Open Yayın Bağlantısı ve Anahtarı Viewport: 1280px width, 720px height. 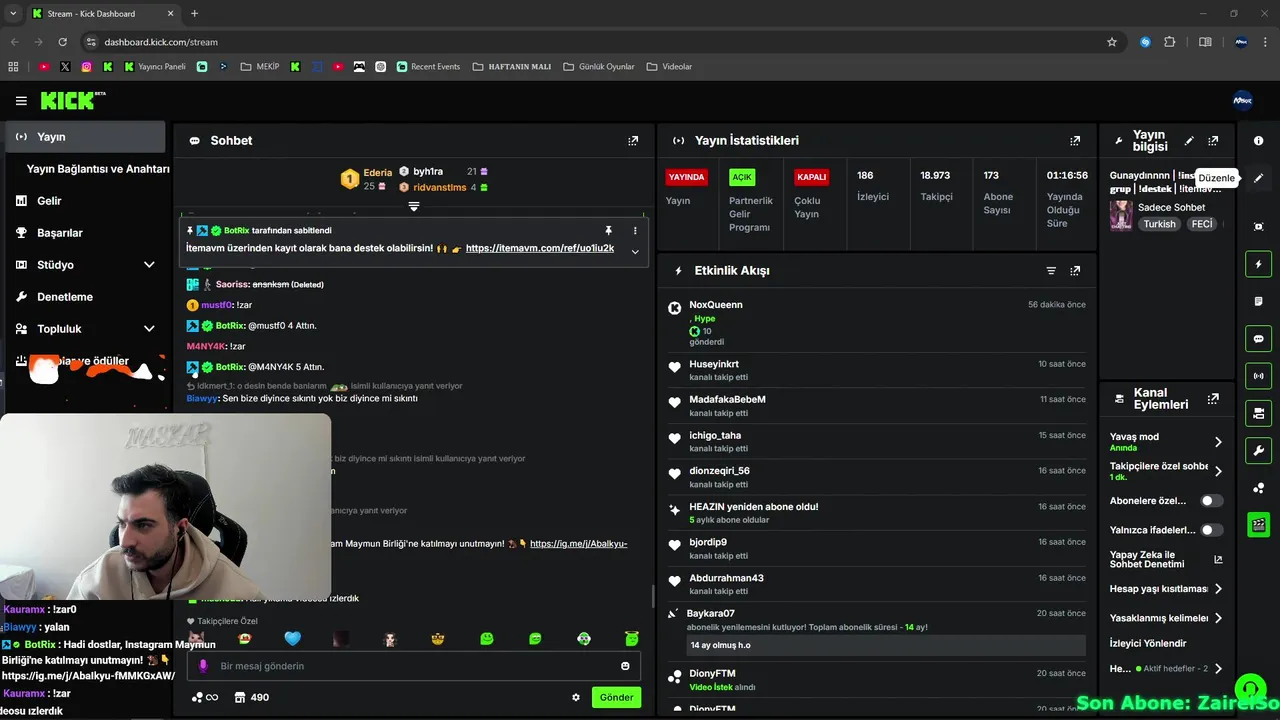pos(98,169)
